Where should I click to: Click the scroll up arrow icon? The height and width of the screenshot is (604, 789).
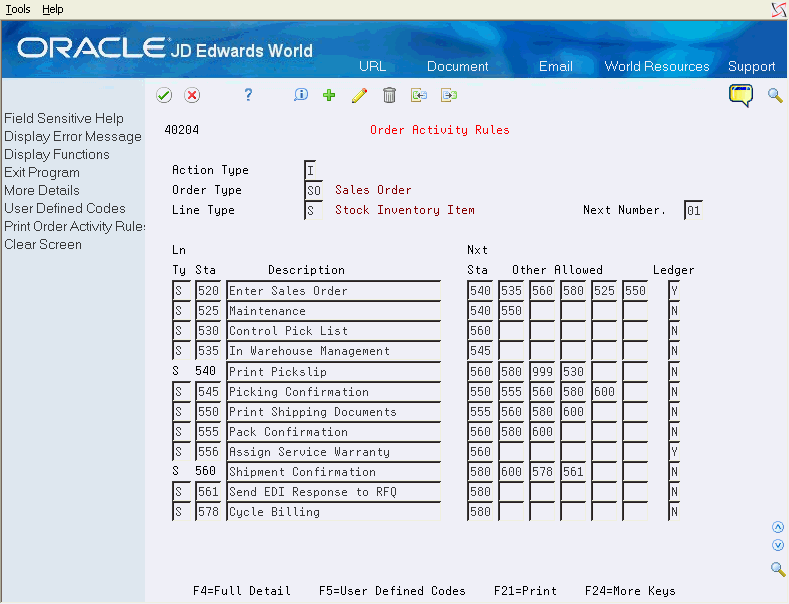pyautogui.click(x=778, y=527)
